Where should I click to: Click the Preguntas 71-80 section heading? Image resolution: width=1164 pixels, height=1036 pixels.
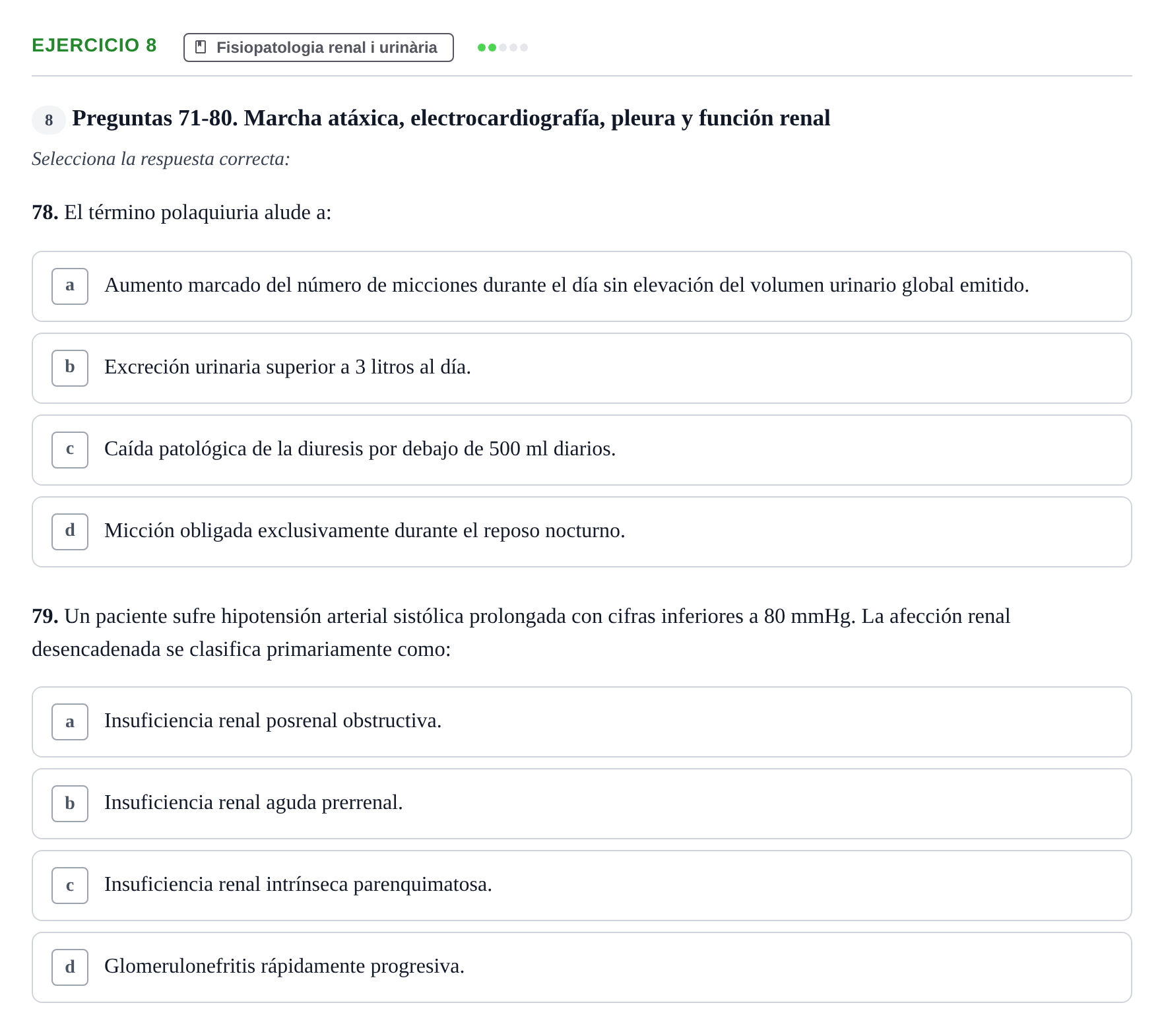coord(451,118)
